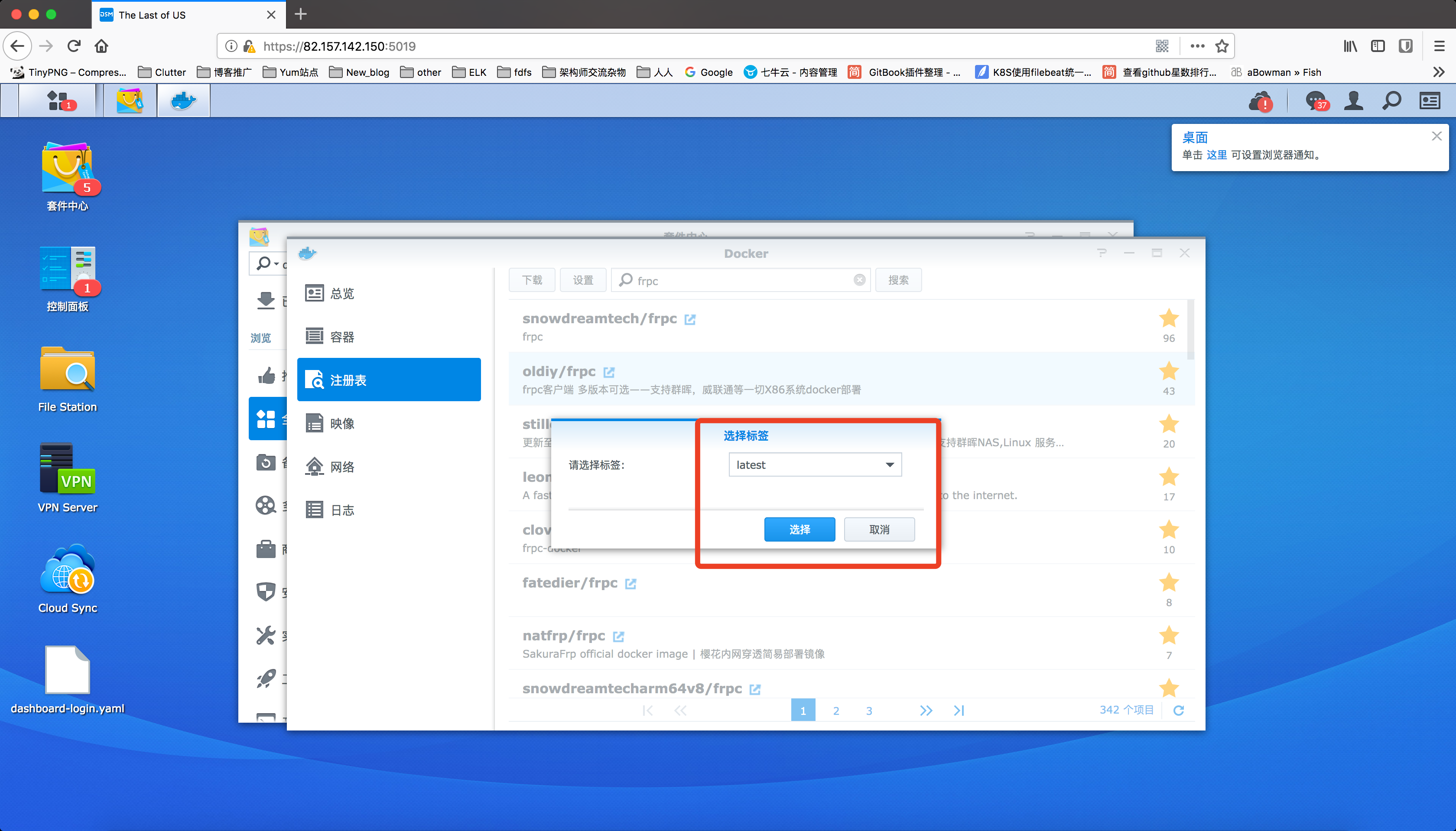
Task: Open the 容器 (Container) section
Action: click(342, 337)
